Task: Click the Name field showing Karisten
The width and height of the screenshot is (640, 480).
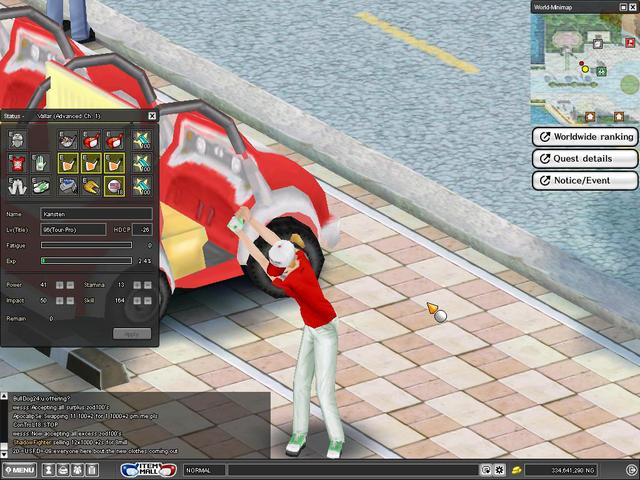Action: click(96, 214)
